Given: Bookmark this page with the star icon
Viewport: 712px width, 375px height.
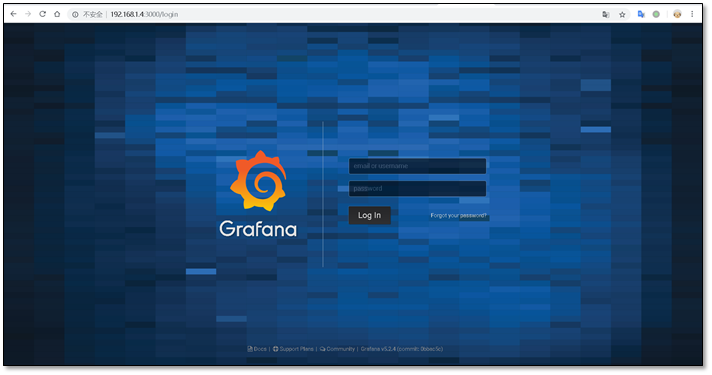Looking at the screenshot, I should click(622, 15).
